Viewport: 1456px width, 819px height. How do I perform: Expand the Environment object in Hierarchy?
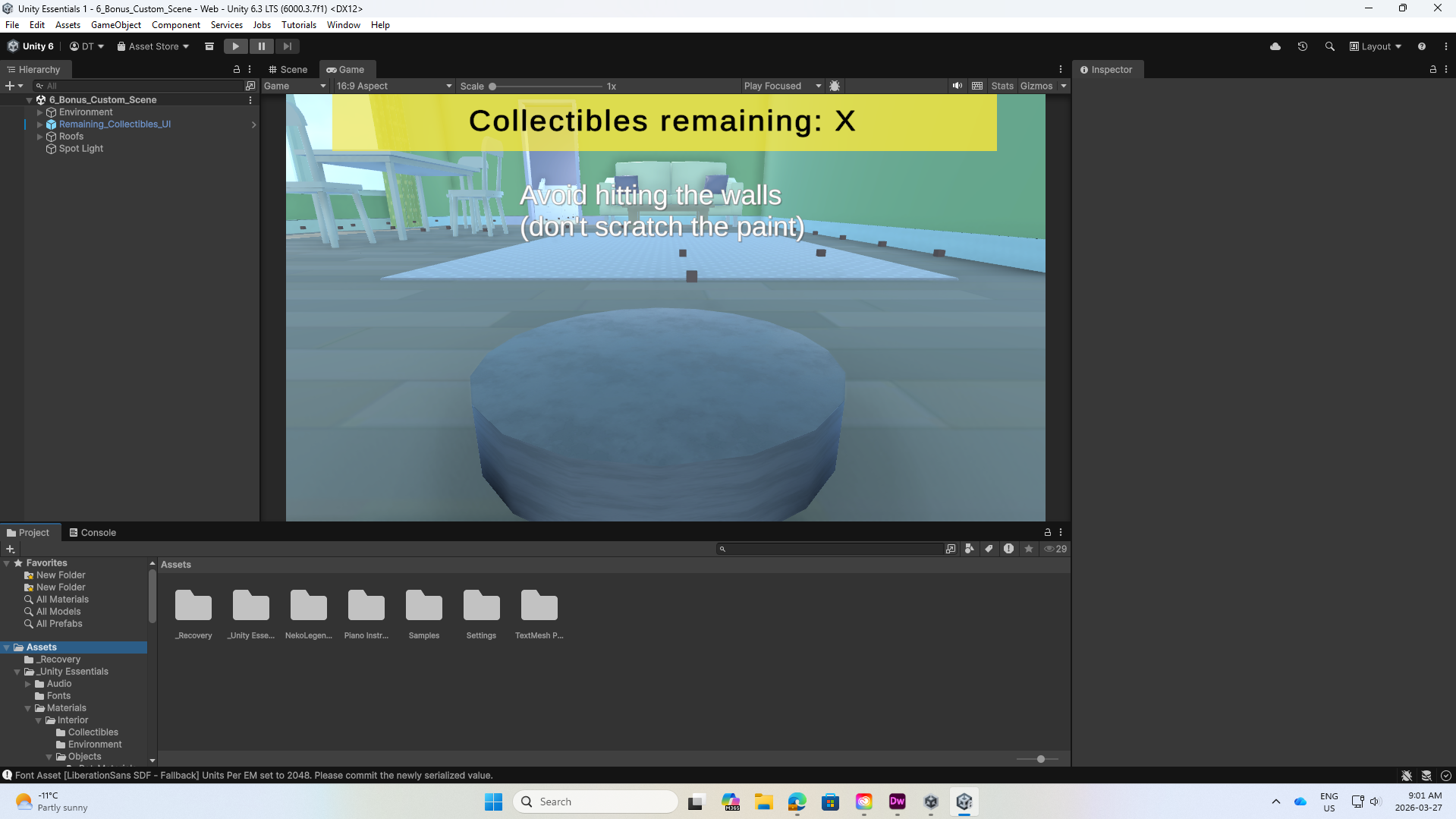coord(40,112)
